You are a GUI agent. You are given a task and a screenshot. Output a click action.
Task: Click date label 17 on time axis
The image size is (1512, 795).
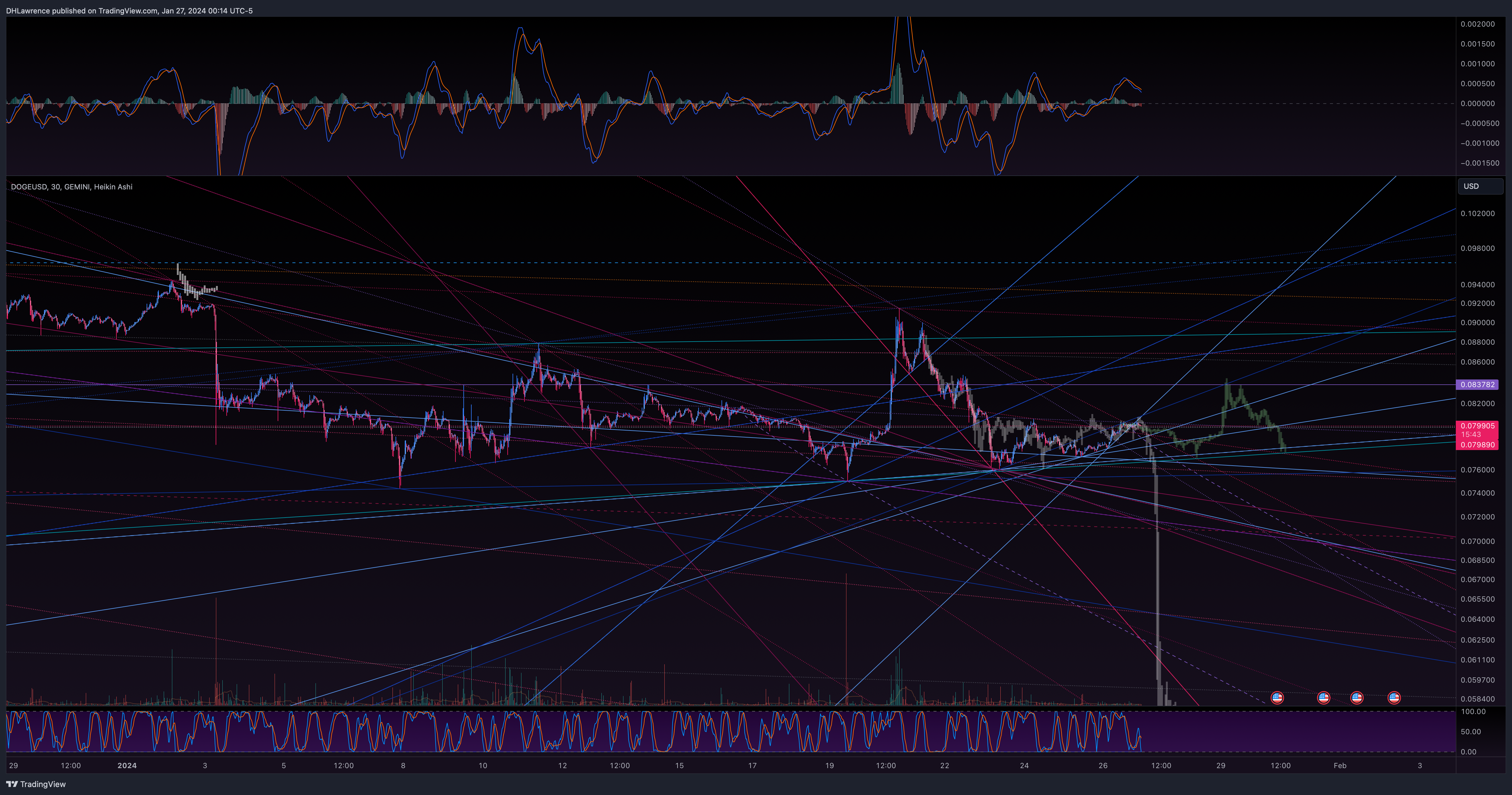[x=752, y=766]
